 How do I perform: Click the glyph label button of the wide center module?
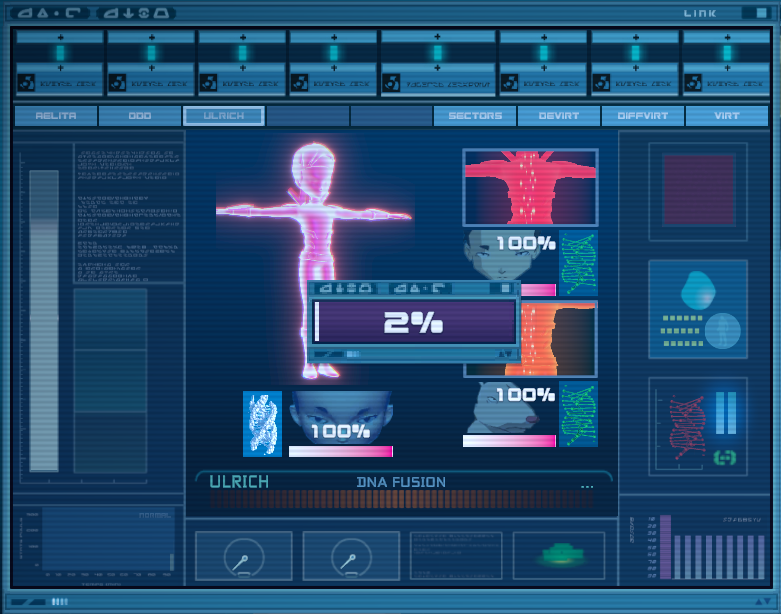coord(448,84)
